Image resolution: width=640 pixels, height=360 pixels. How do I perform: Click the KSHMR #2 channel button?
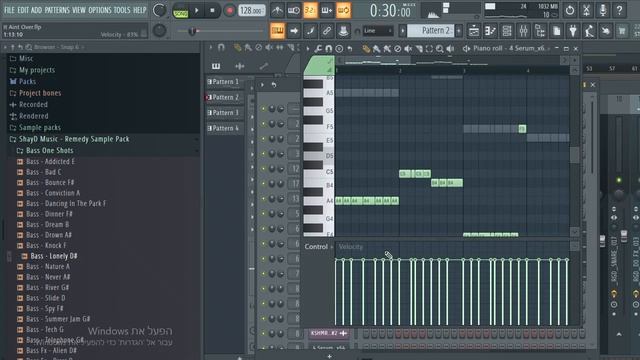(x=329, y=333)
